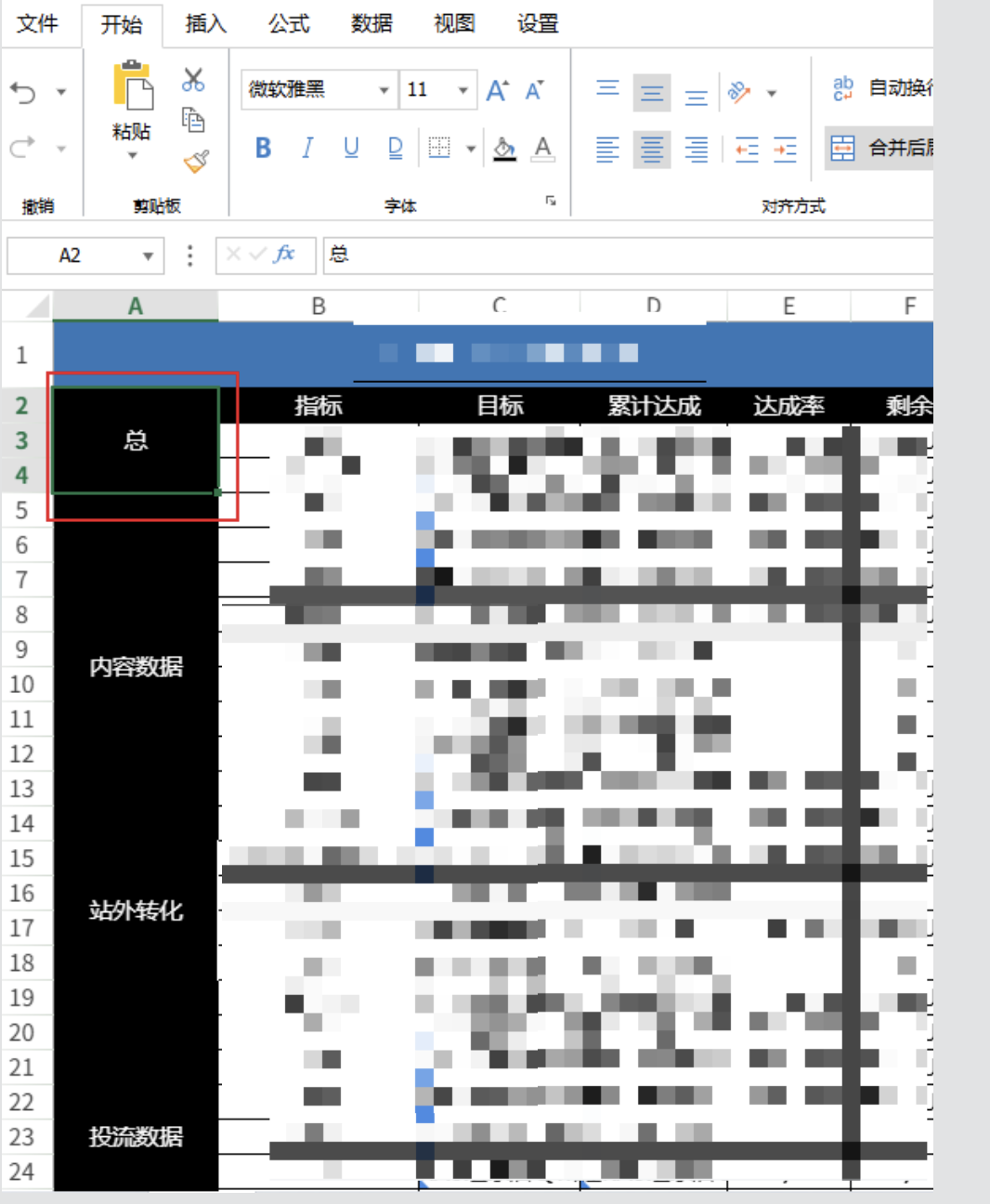Select the Format Painter brush icon
Viewport: 990px width, 1204px height.
pyautogui.click(x=196, y=162)
